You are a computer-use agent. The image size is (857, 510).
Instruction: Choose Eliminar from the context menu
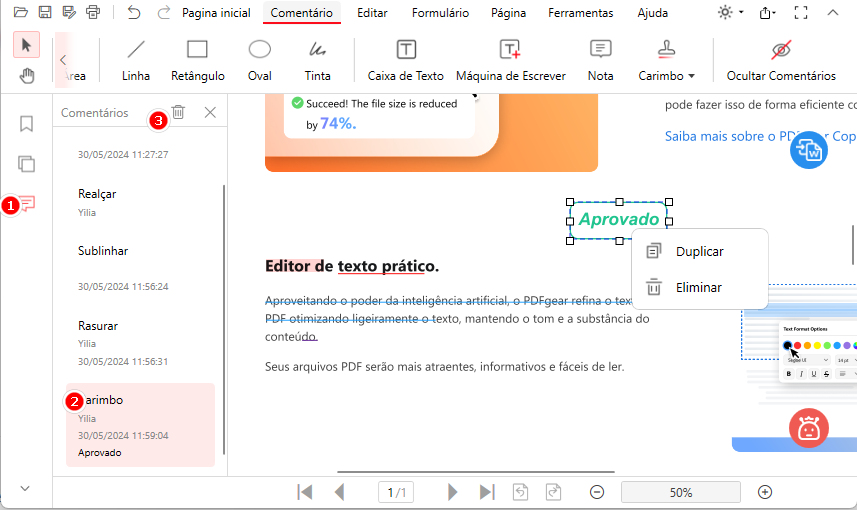(x=700, y=288)
